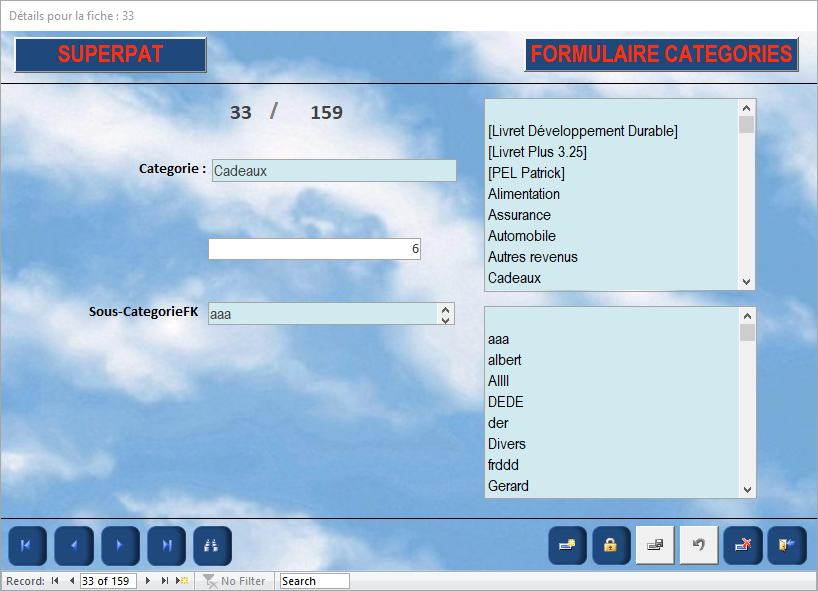818x591 pixels.
Task: Click the No Filter indicator
Action: tap(234, 581)
